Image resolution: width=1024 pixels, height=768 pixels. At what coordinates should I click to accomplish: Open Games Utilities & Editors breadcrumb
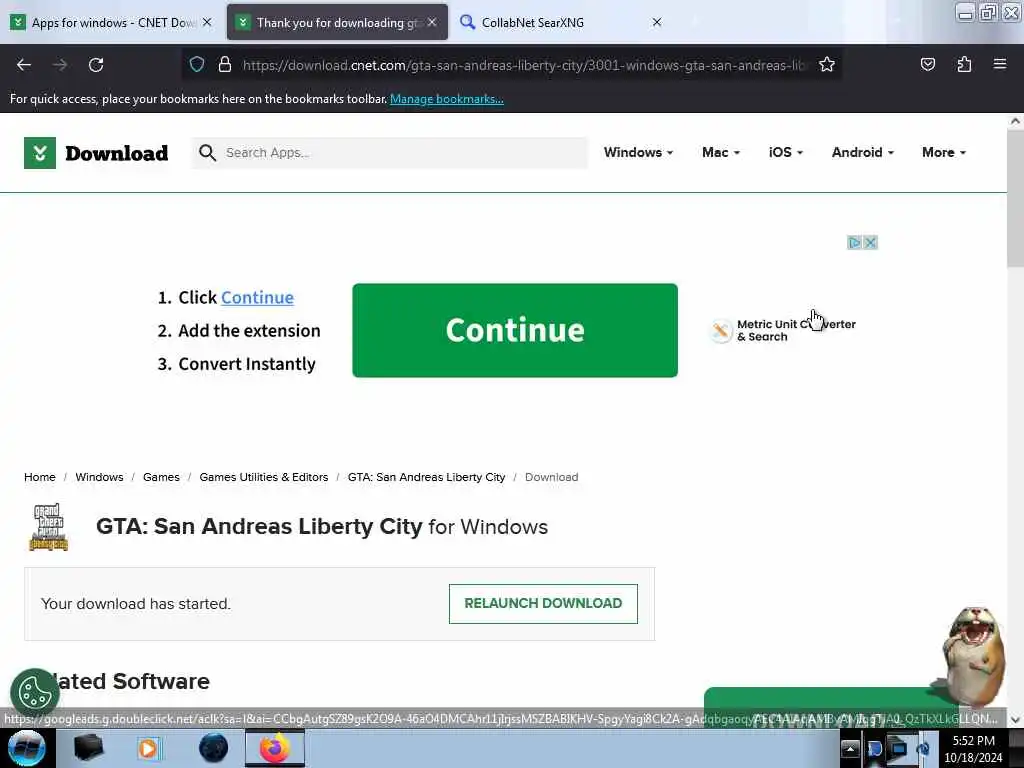264,477
